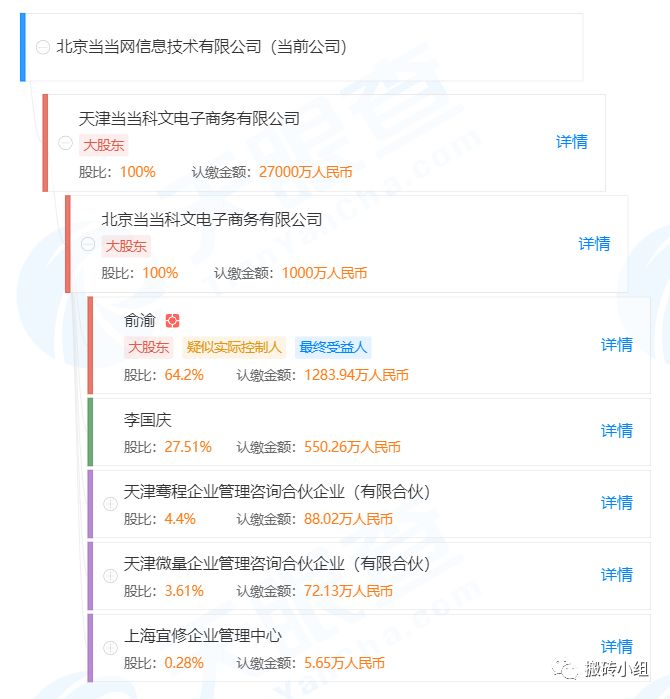Click the name 天津骞程企业管理咨询合伙企业（有限合伙）
This screenshot has width=670, height=699.
point(277,492)
